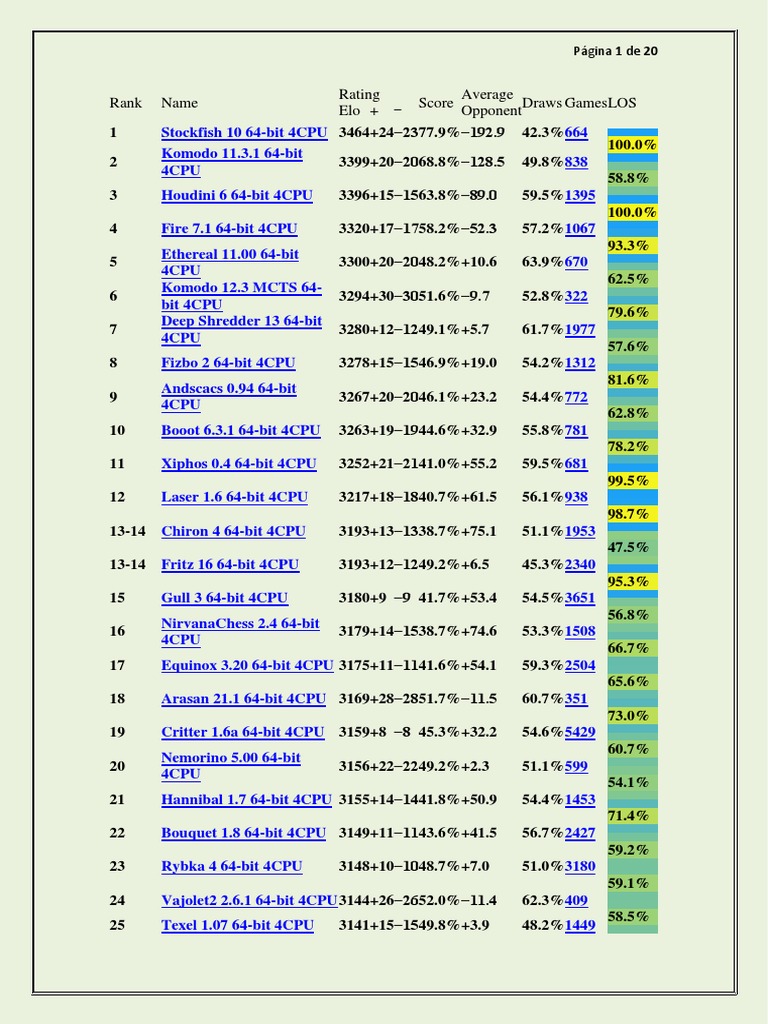Click the 'Average Opponent' column header
This screenshot has width=768, height=1024.
pyautogui.click(x=491, y=103)
